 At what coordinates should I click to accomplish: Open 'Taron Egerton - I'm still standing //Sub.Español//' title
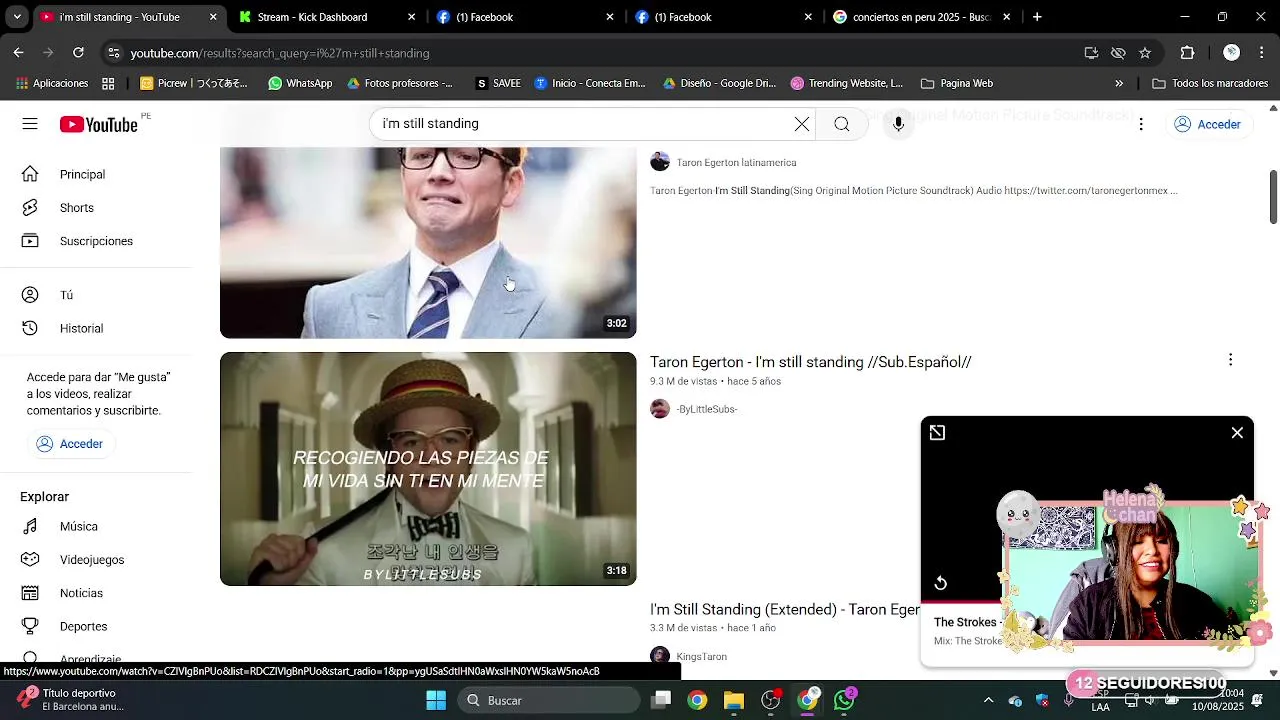tap(810, 362)
